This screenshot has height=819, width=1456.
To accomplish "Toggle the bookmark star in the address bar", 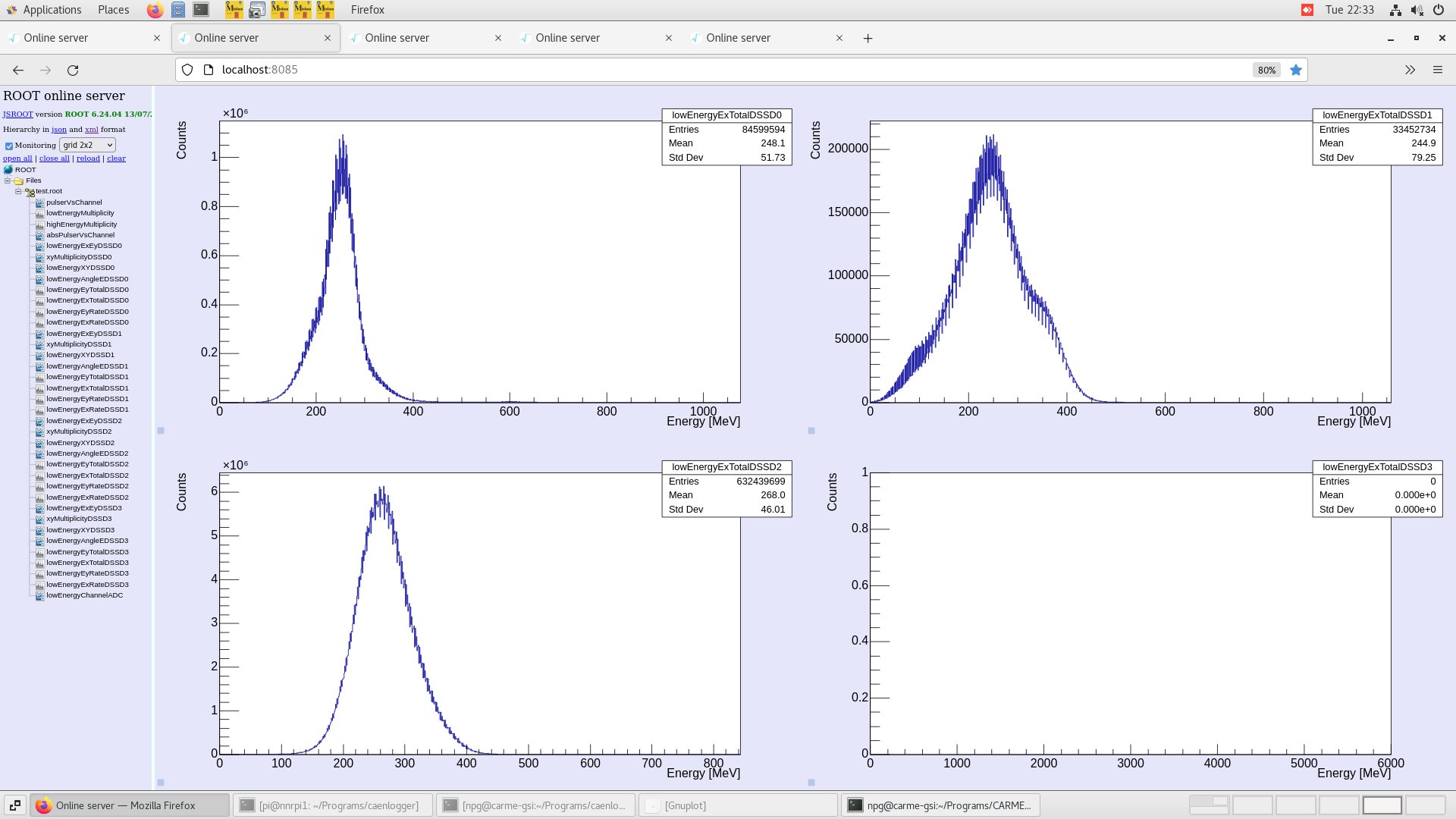I will coord(1296,70).
